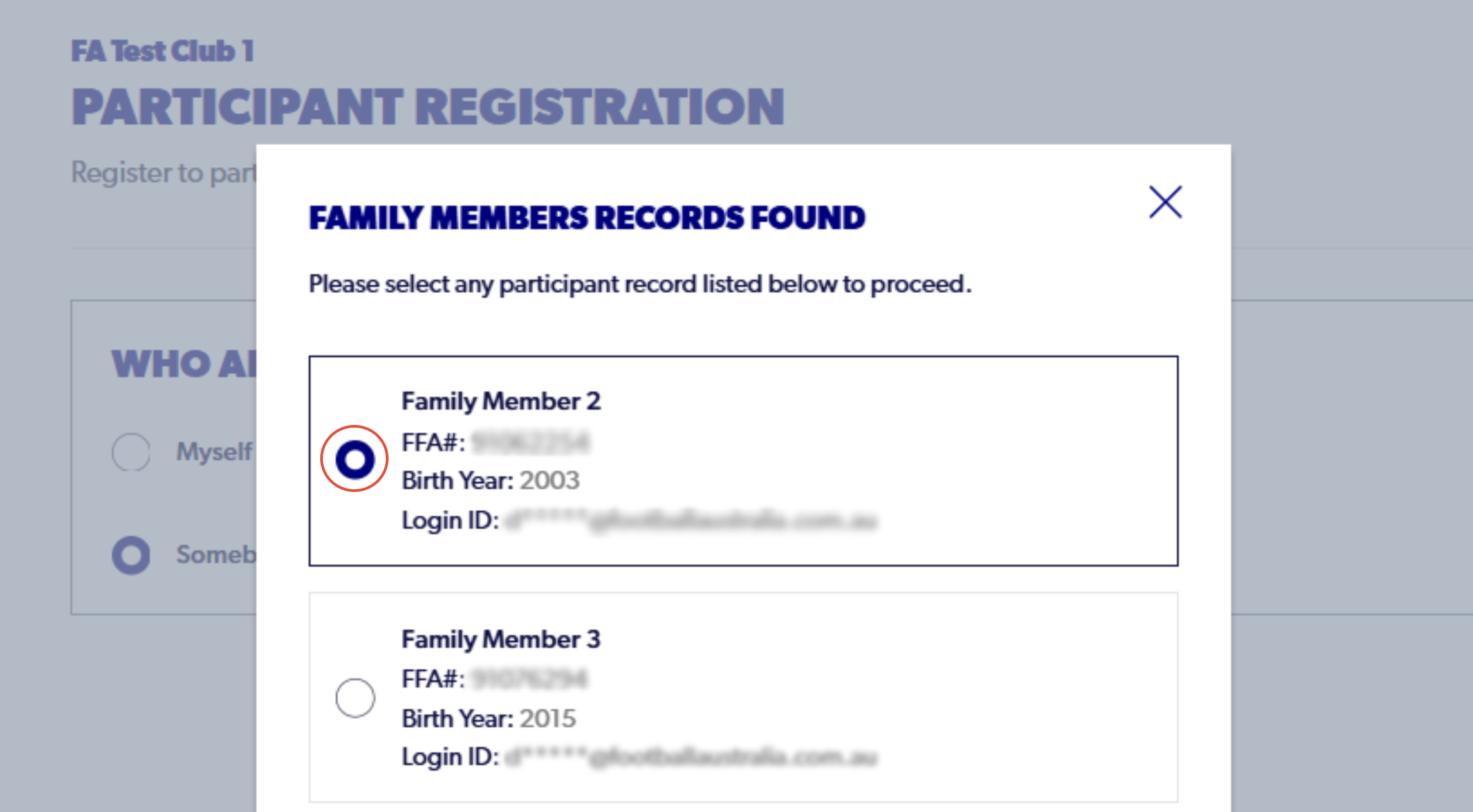Select the Family Member 3 radio button
1473x812 pixels.
tap(355, 698)
